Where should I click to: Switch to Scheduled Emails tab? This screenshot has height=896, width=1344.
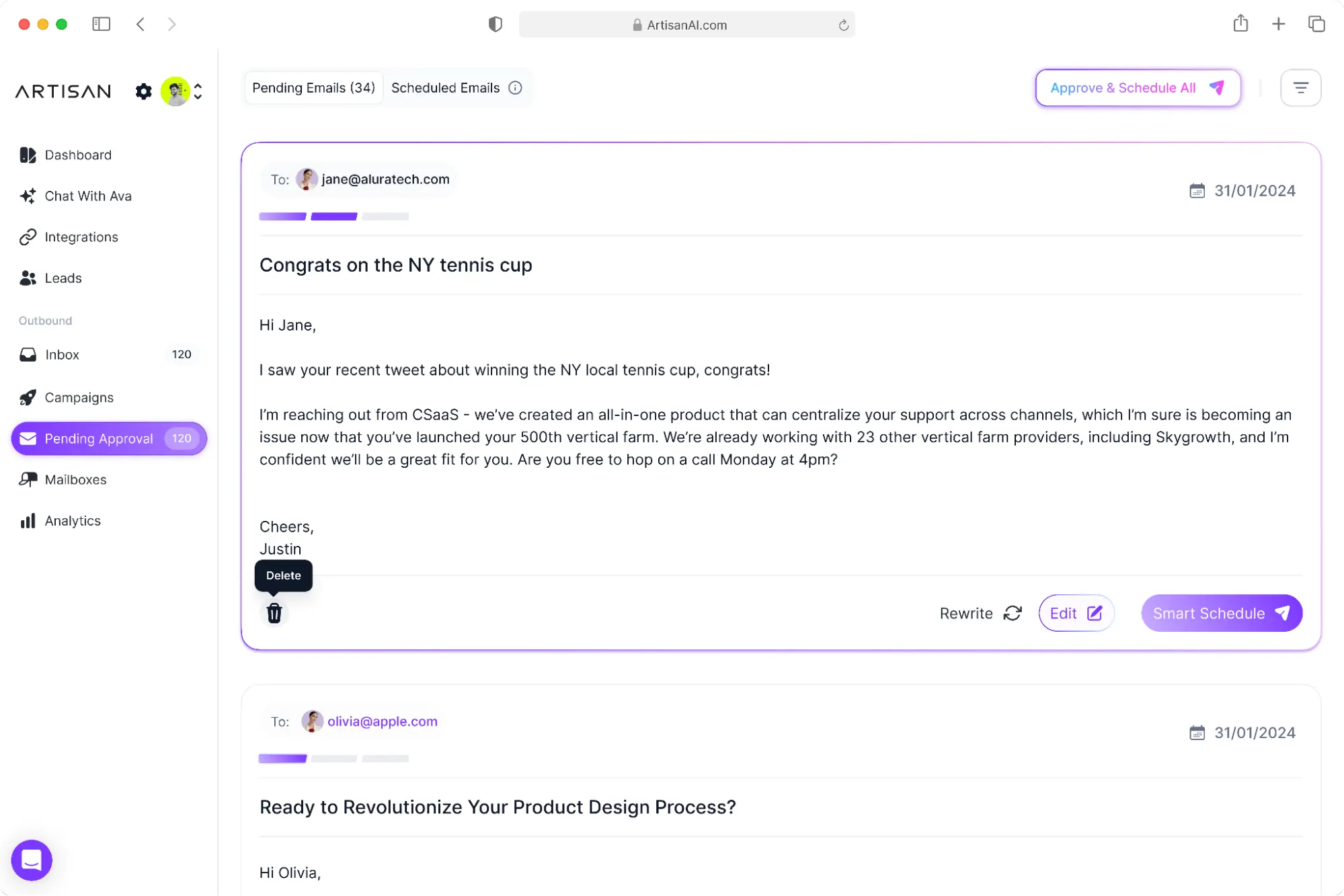coord(445,88)
